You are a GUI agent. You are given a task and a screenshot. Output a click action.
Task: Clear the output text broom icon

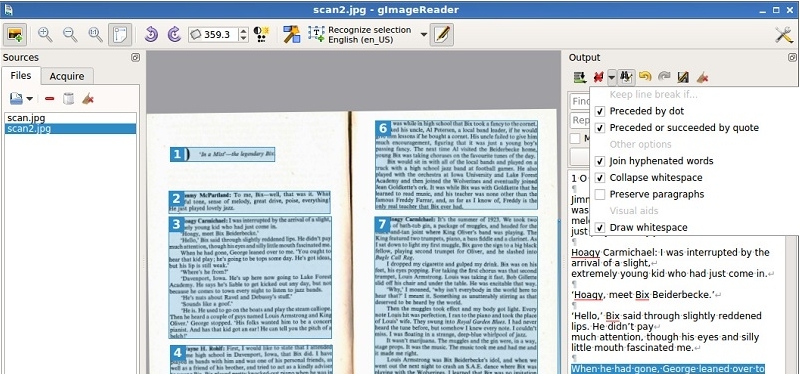tap(703, 77)
